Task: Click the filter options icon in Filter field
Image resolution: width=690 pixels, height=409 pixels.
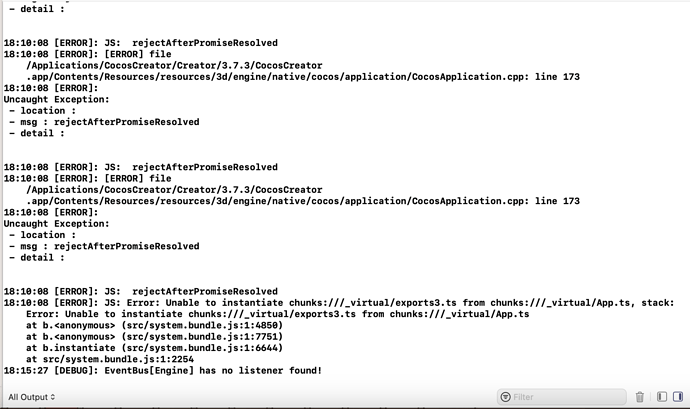Action: [x=506, y=397]
